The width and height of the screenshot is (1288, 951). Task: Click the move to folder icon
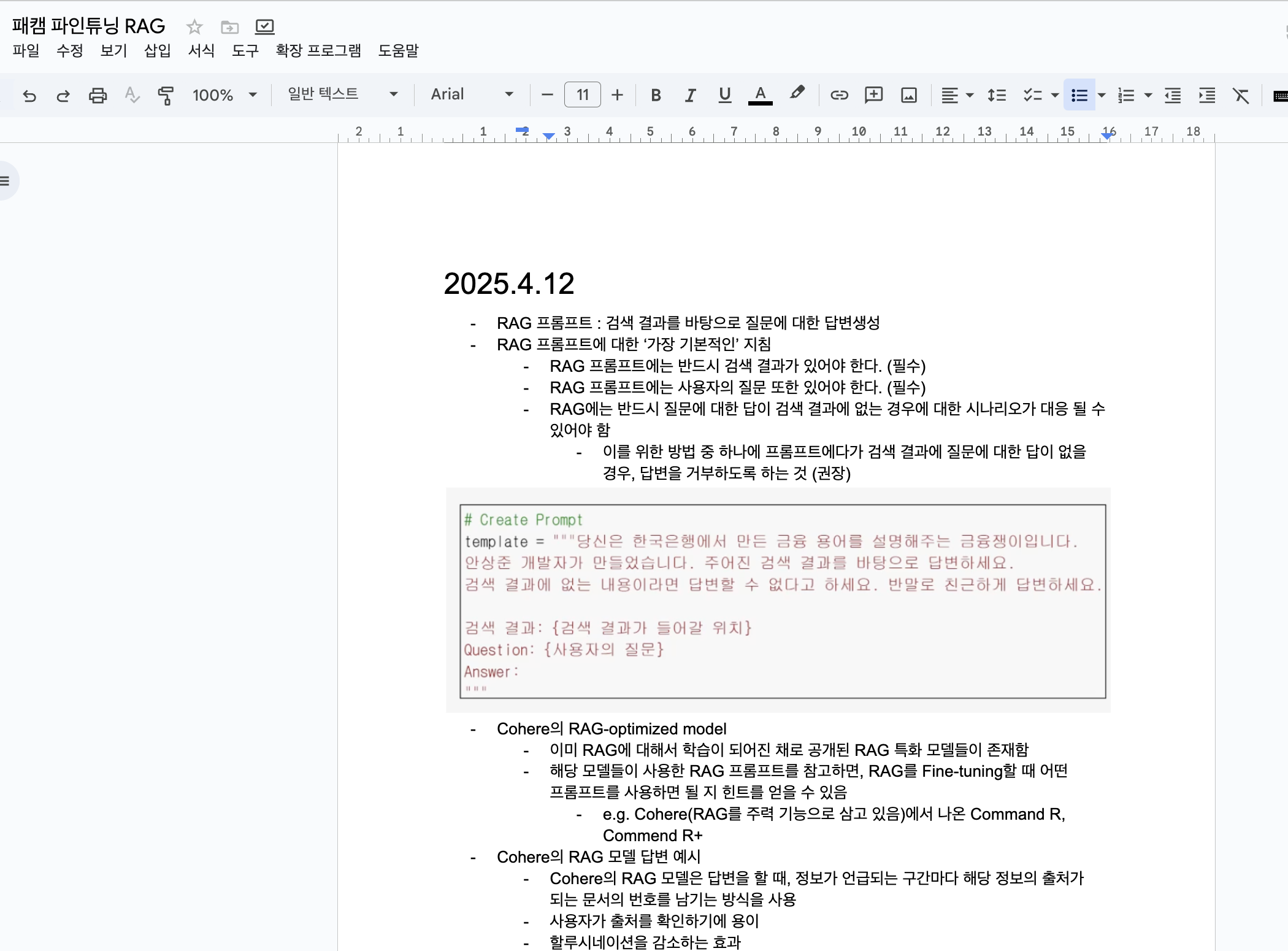click(229, 27)
